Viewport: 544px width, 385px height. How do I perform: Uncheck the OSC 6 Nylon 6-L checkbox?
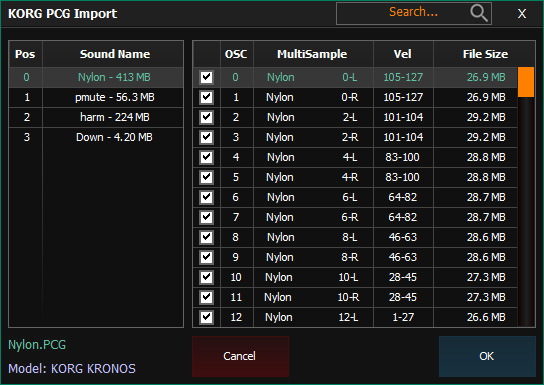[206, 197]
